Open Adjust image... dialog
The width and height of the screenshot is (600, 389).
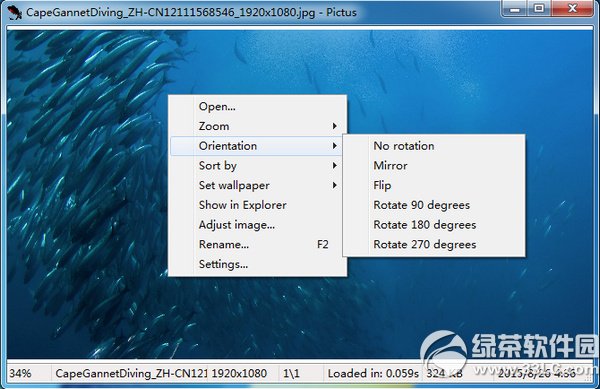click(258, 225)
